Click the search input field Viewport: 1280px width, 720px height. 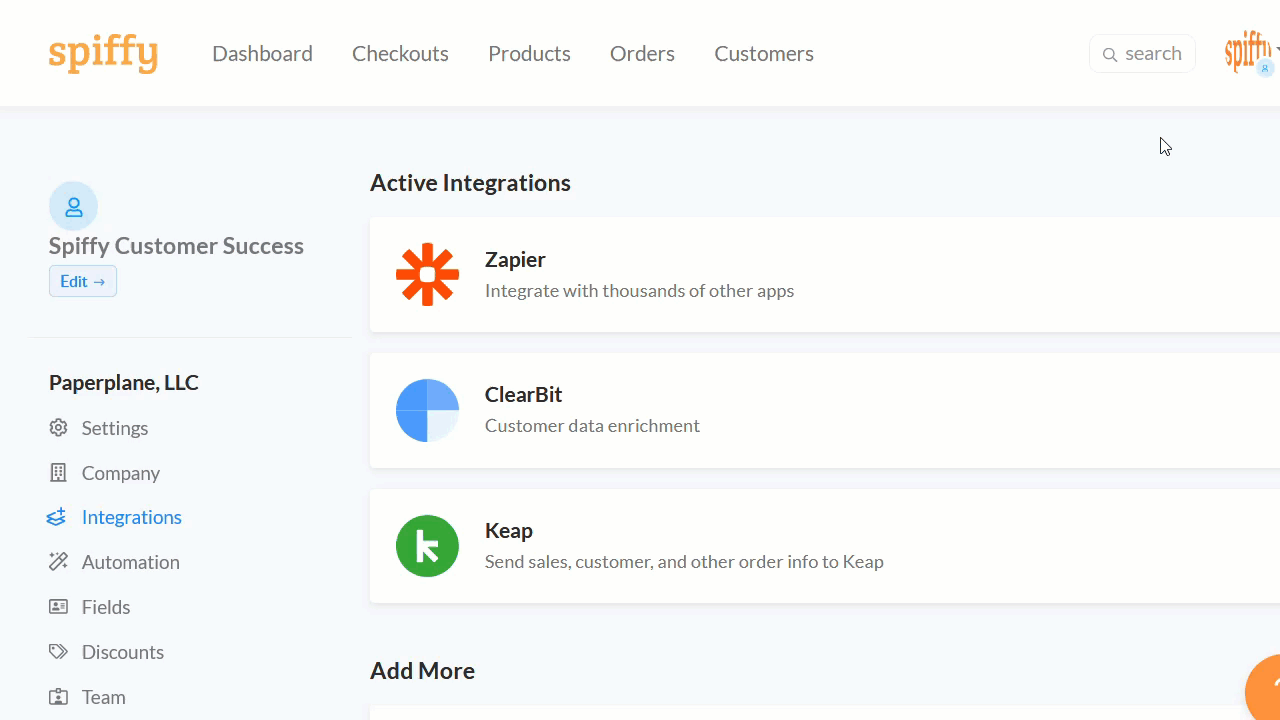pos(1142,54)
